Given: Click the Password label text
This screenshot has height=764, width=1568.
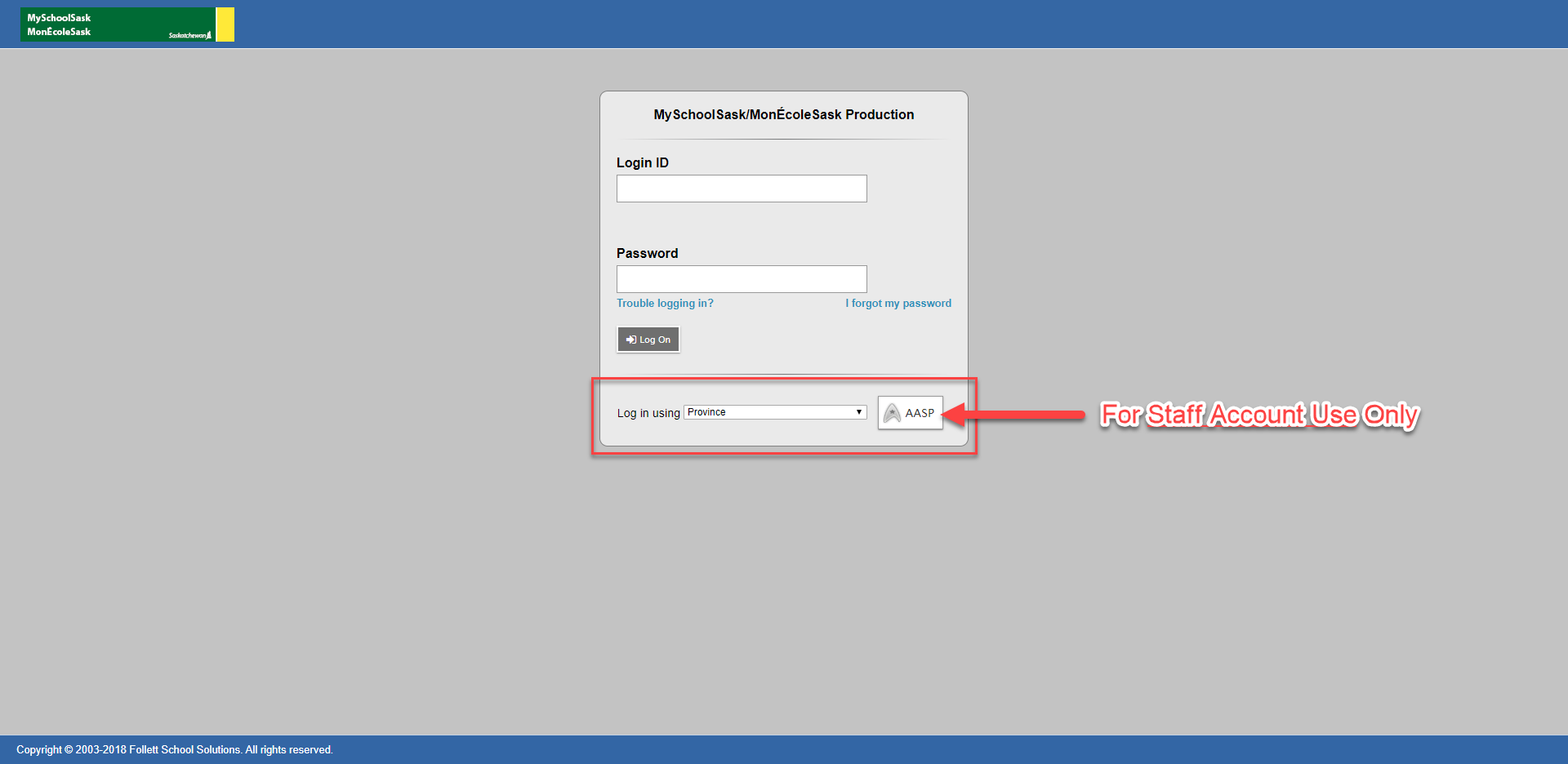Looking at the screenshot, I should [x=648, y=253].
